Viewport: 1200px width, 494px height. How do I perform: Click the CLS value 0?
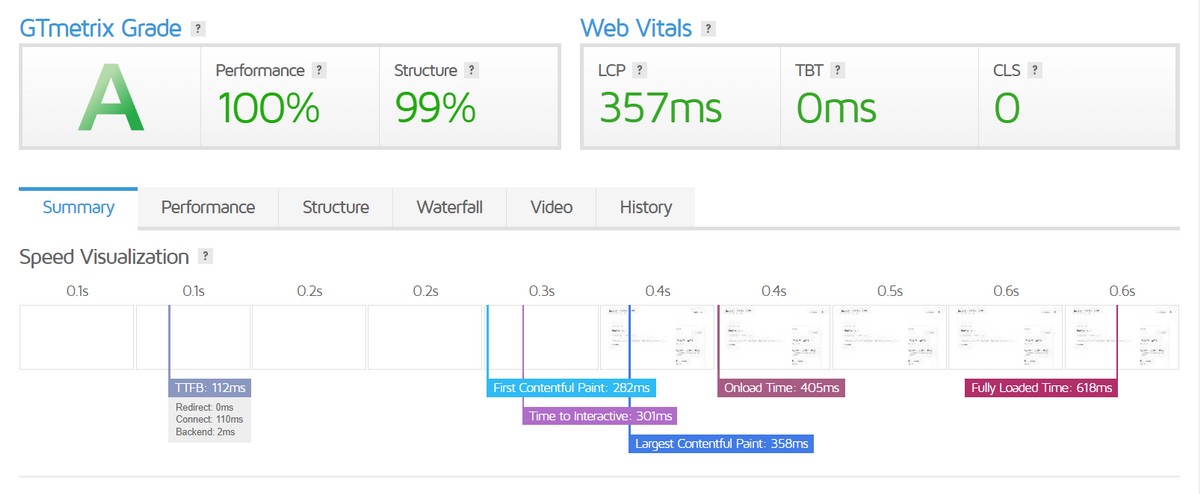(1007, 107)
